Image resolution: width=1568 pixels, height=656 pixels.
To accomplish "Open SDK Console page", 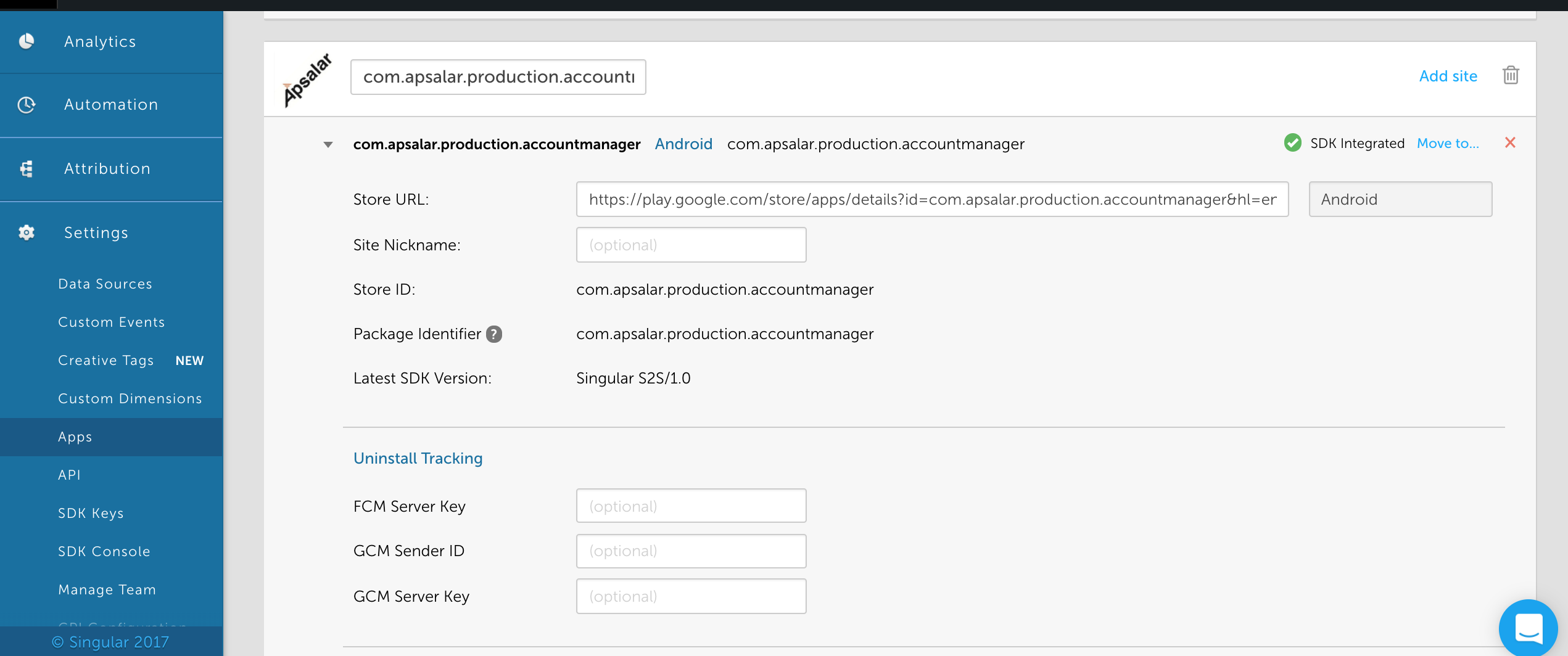I will 104,551.
